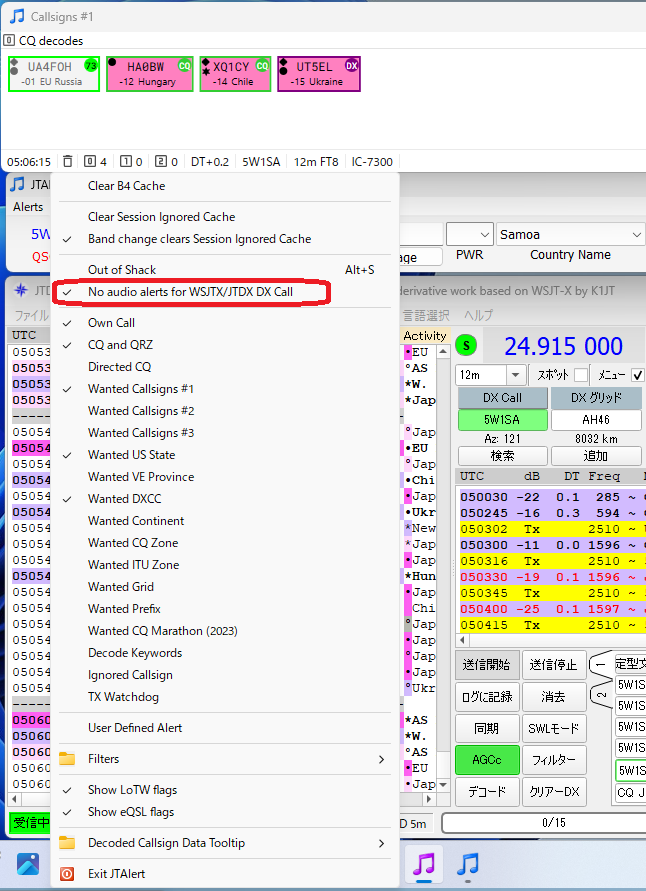Image resolution: width=646 pixels, height=891 pixels.
Task: Choose Out of Shack option
Action: click(225, 269)
